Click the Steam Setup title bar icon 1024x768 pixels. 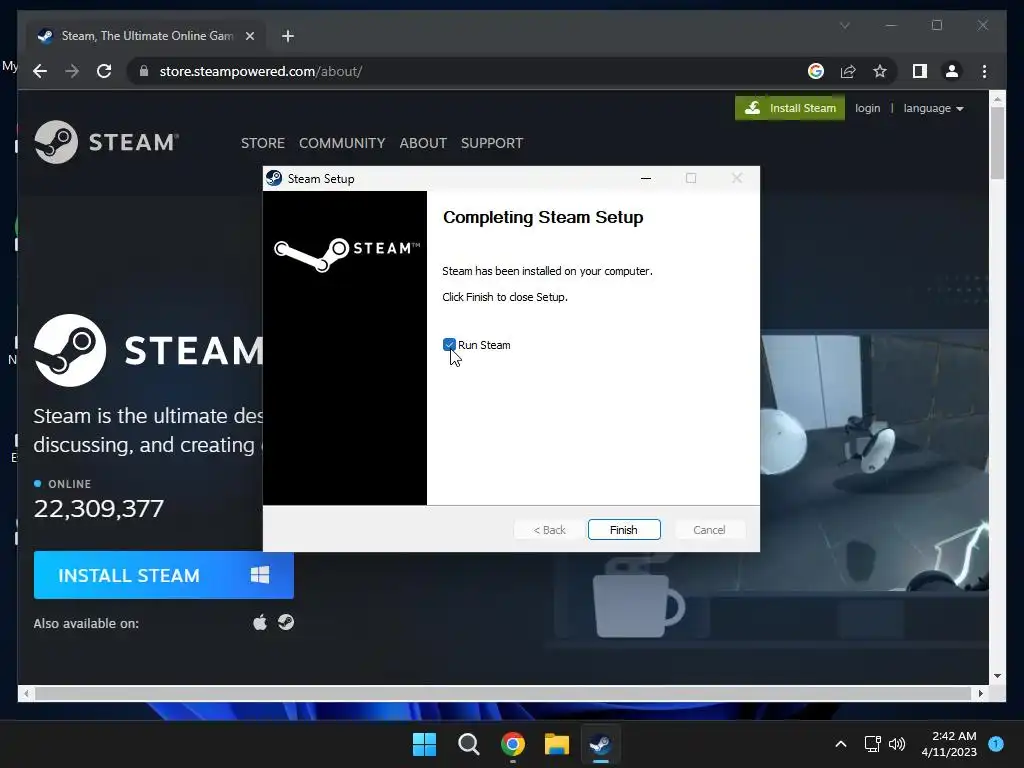[274, 178]
